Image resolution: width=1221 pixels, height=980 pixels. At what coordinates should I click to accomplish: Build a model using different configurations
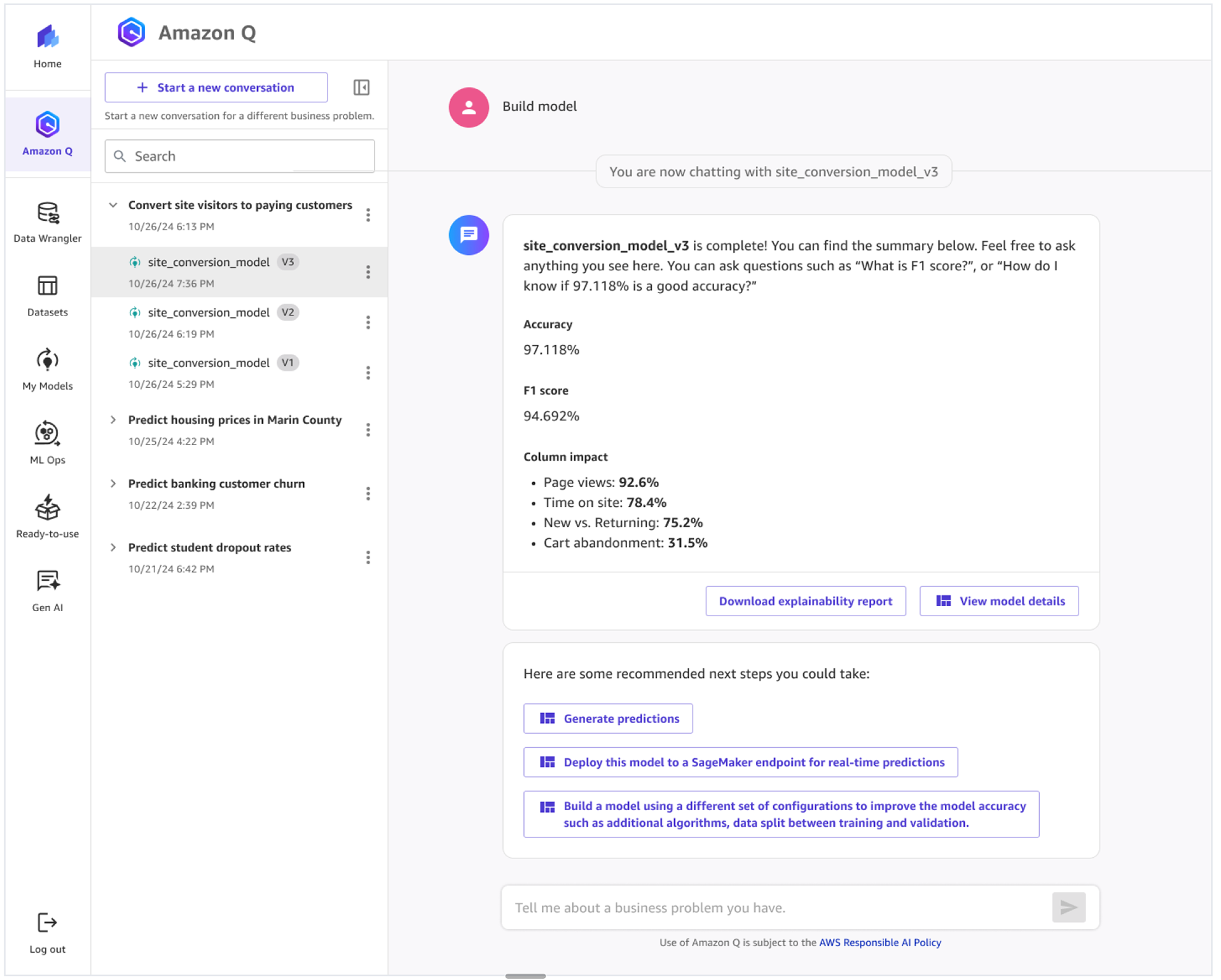click(782, 815)
